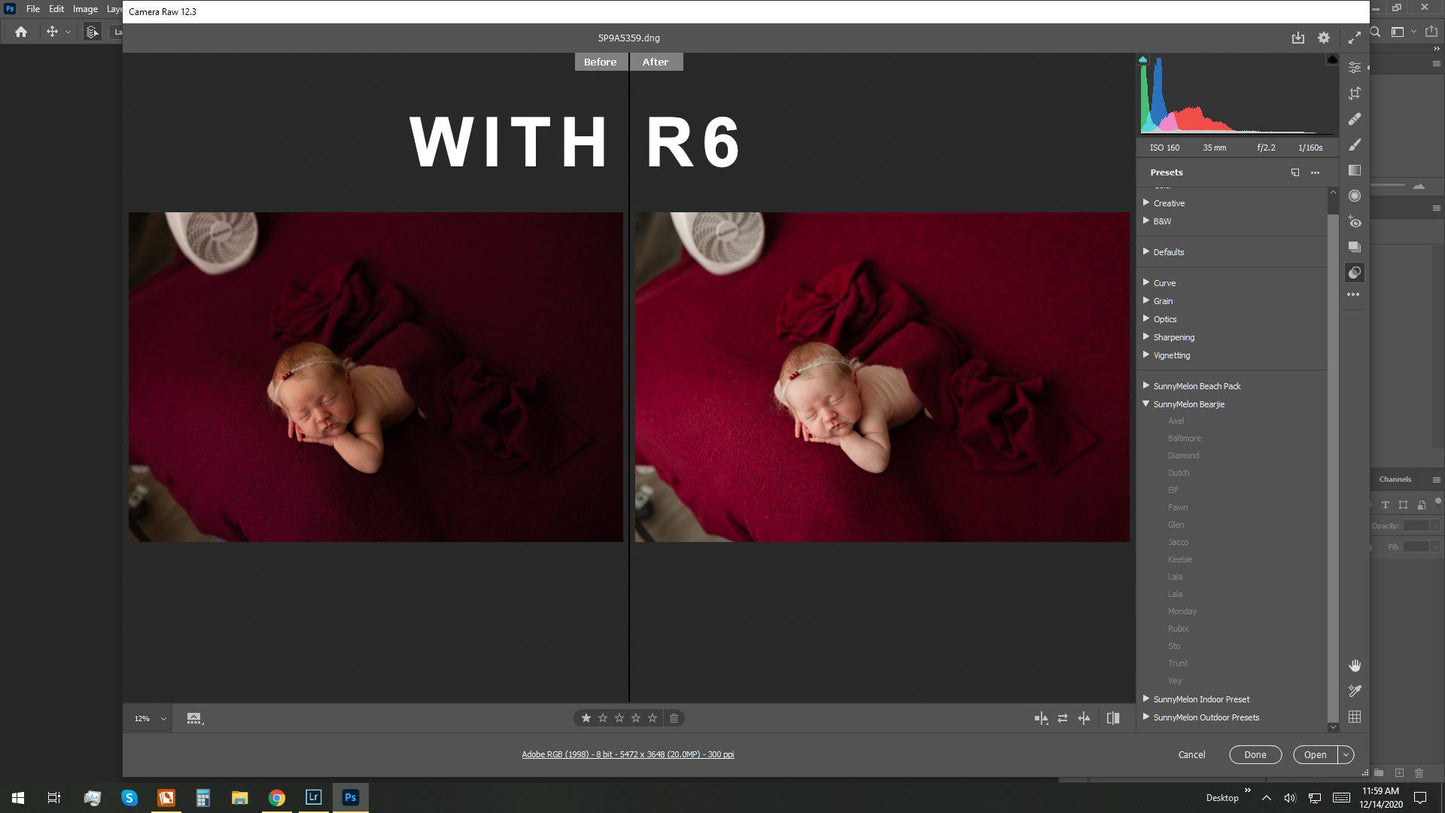This screenshot has height=813, width=1445.
Task: Click the After view label
Action: point(656,62)
